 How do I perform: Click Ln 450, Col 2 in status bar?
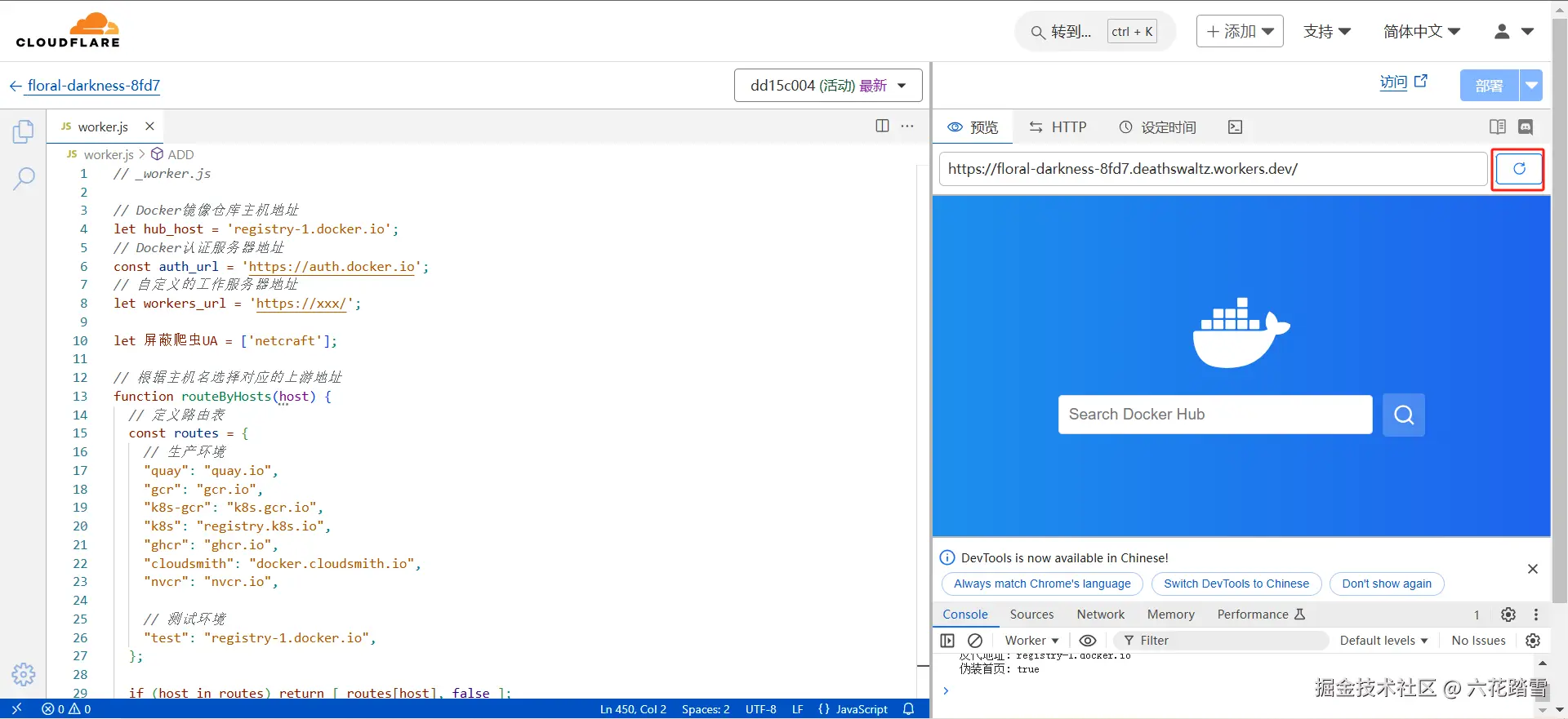point(633,709)
